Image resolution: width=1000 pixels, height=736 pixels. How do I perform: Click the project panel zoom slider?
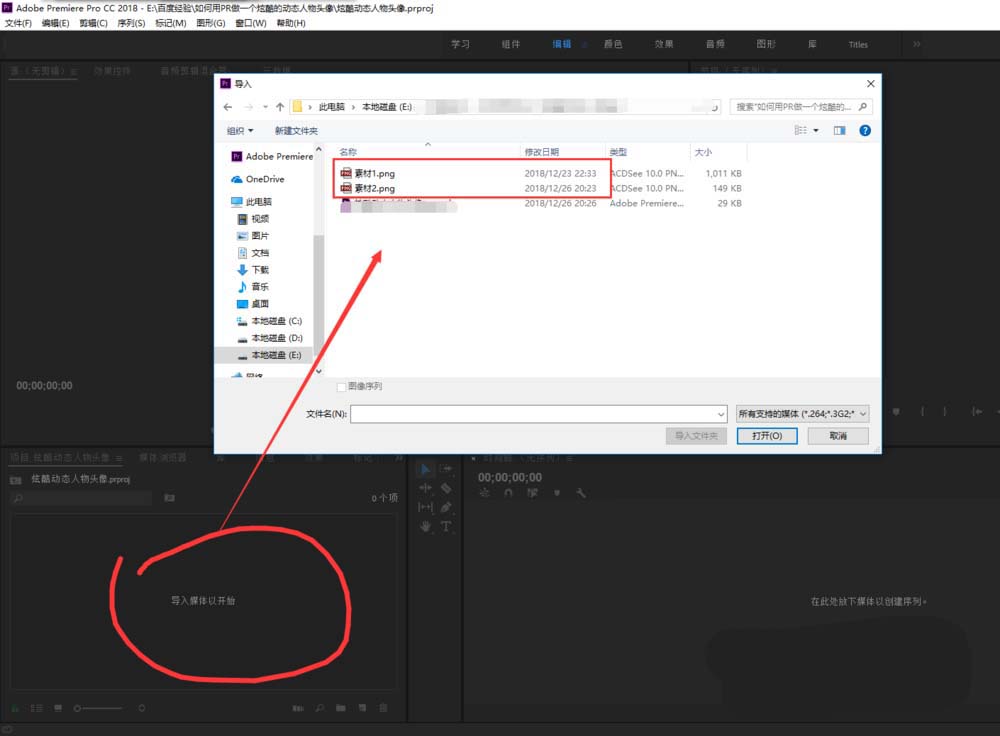(x=77, y=707)
